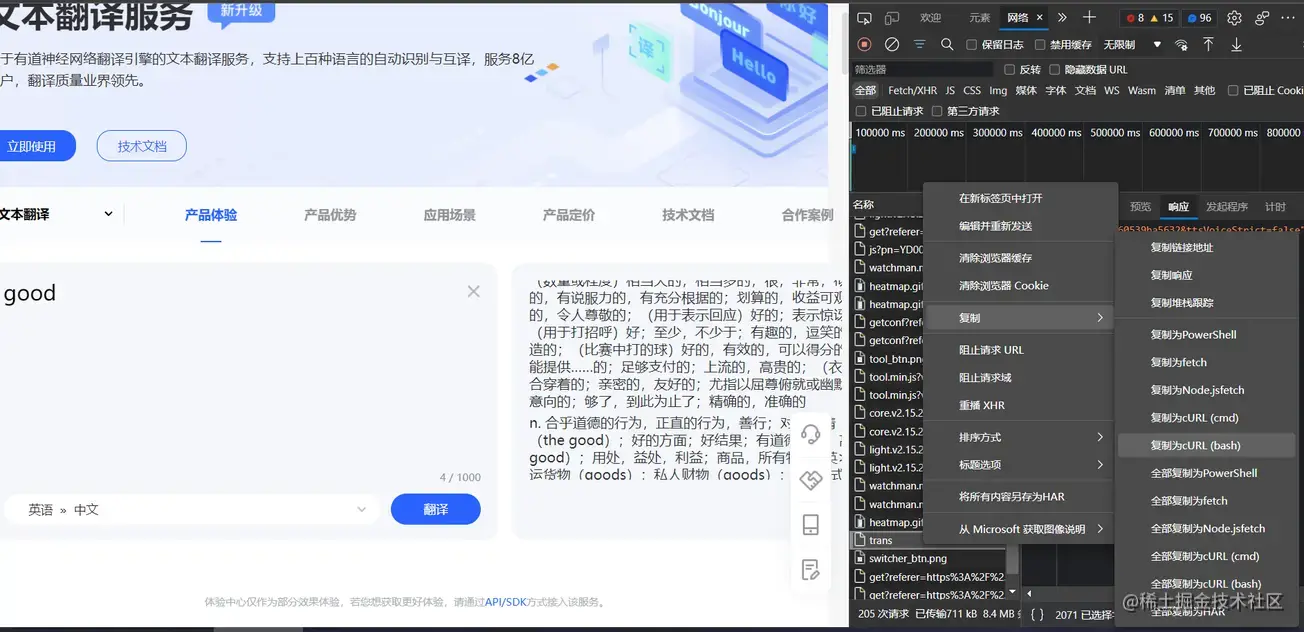Open DevTools settings gear

point(1234,18)
